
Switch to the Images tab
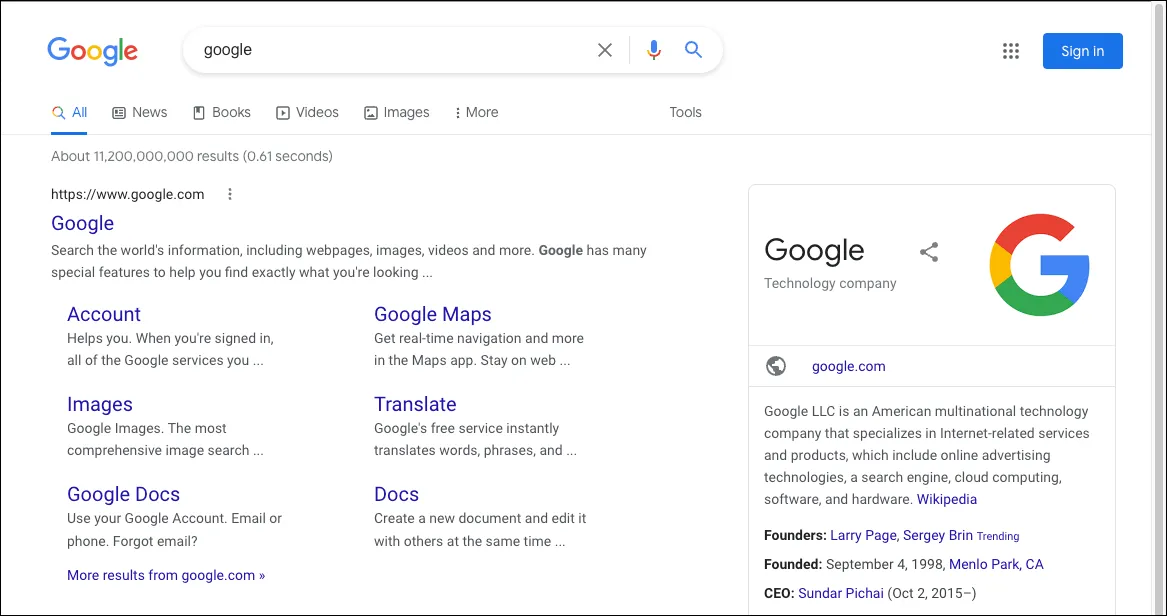[397, 112]
